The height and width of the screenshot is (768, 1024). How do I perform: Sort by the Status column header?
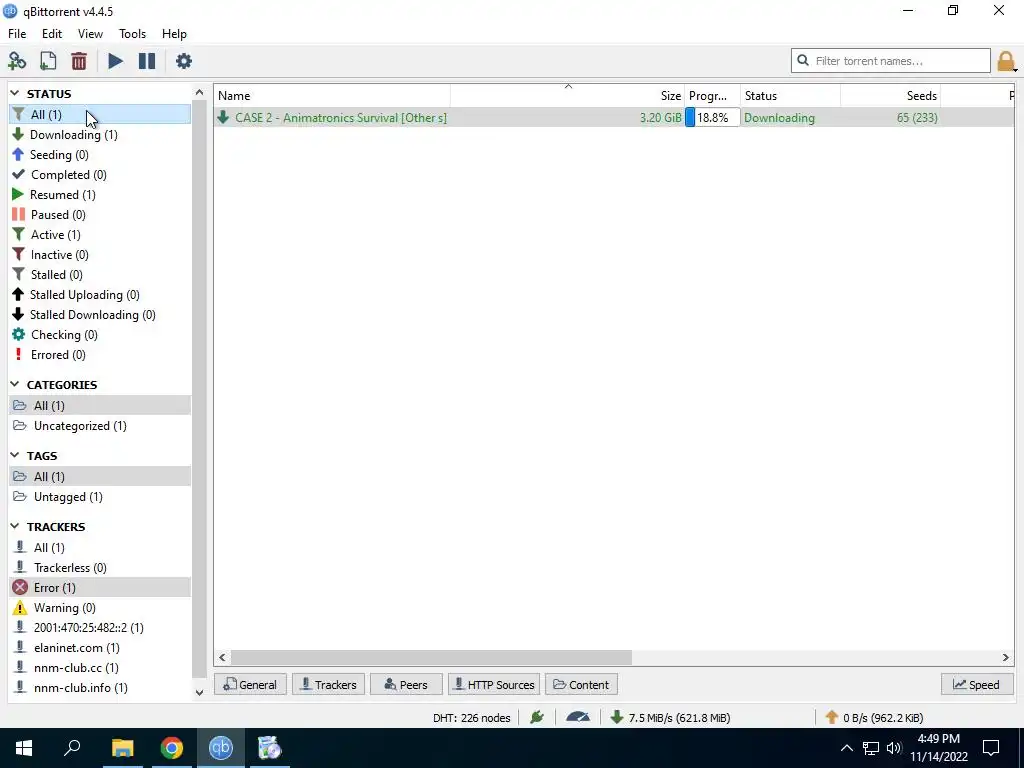(x=790, y=95)
